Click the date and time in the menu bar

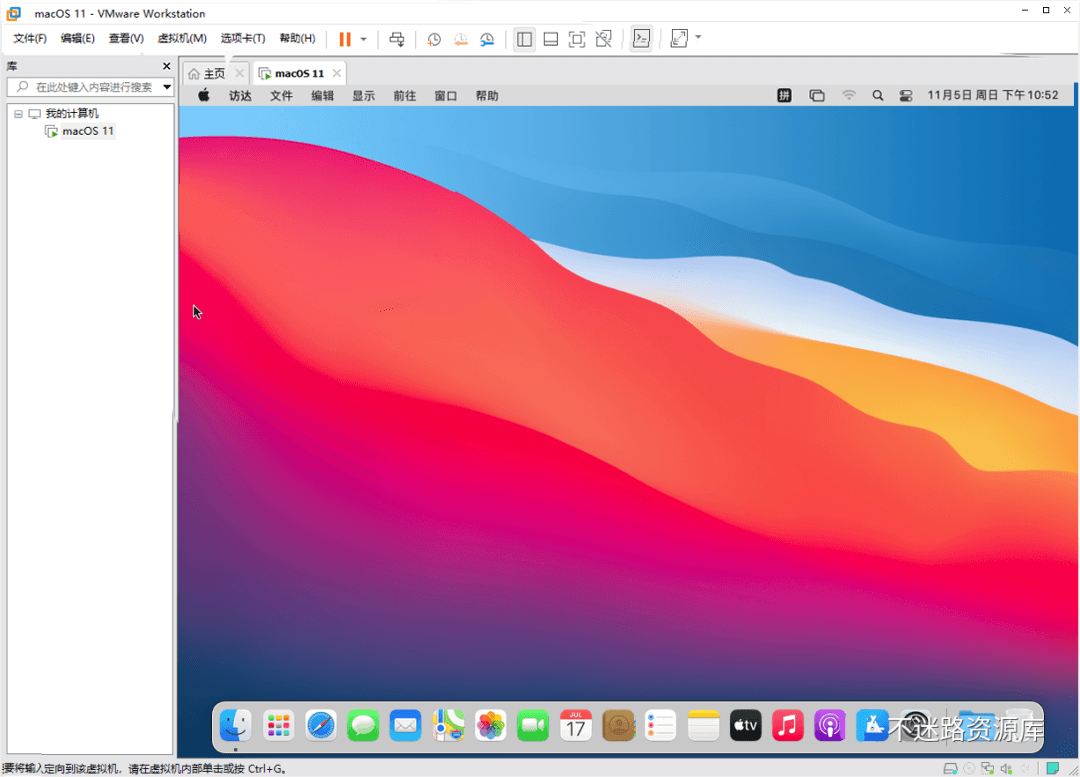pos(993,95)
